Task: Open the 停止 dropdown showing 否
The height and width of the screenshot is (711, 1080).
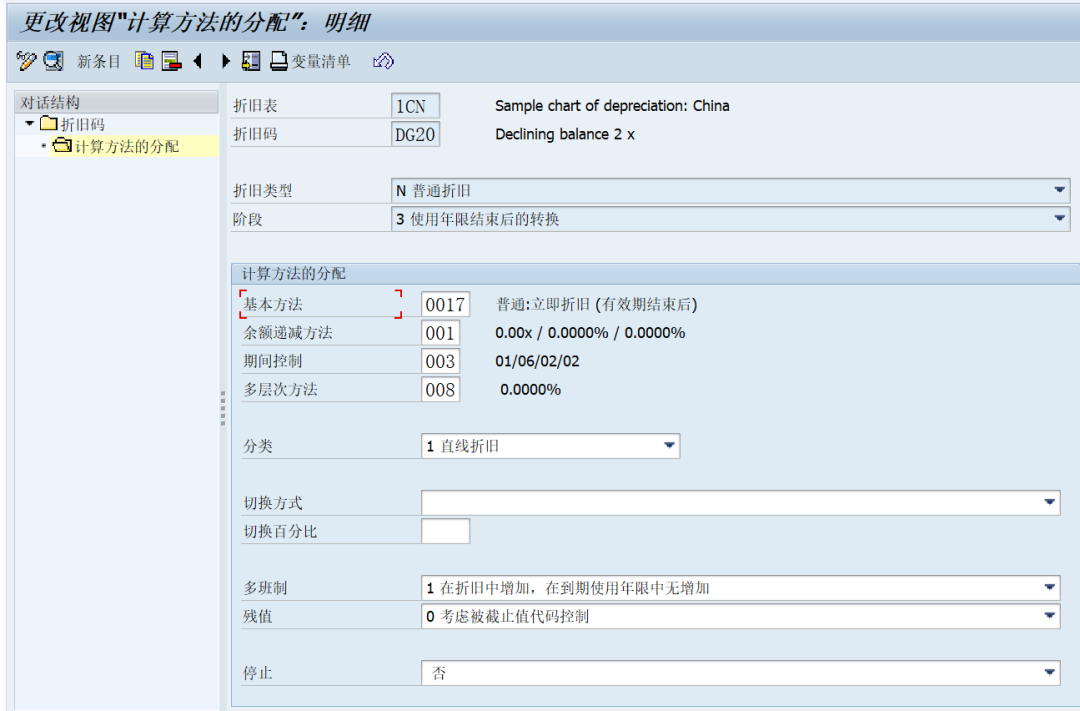Action: (1049, 673)
